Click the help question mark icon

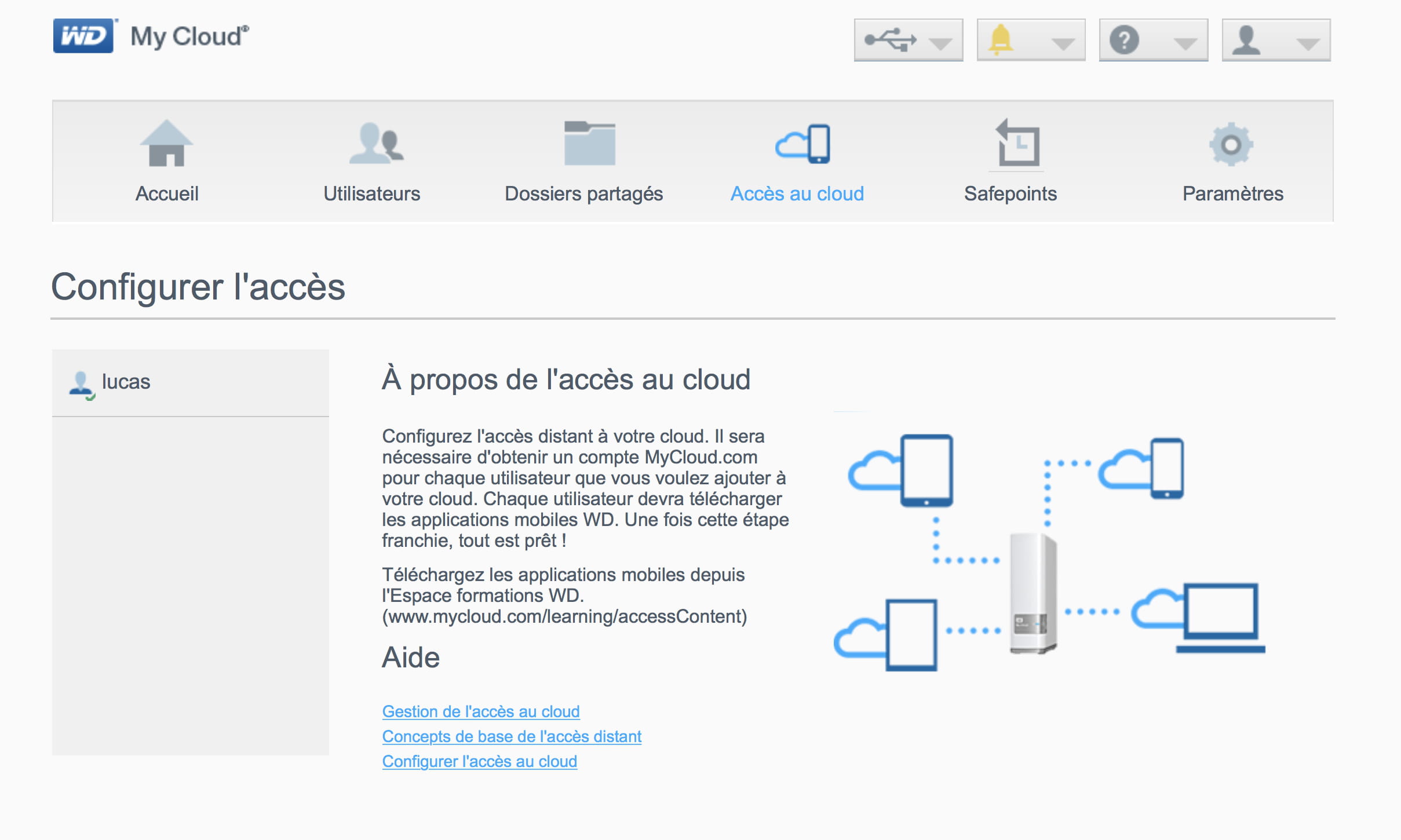[x=1124, y=40]
